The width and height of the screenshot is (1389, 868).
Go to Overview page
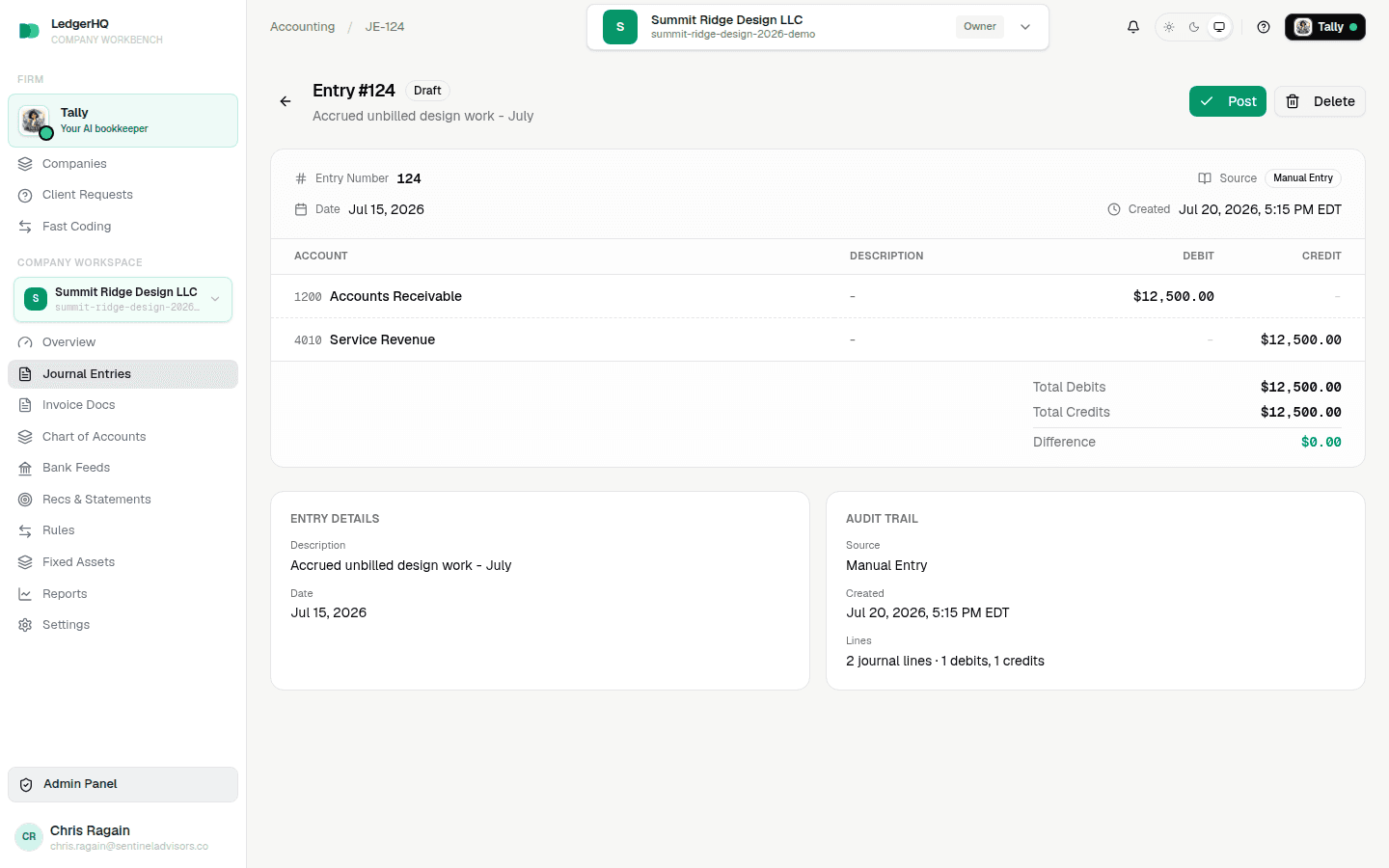coord(123,342)
